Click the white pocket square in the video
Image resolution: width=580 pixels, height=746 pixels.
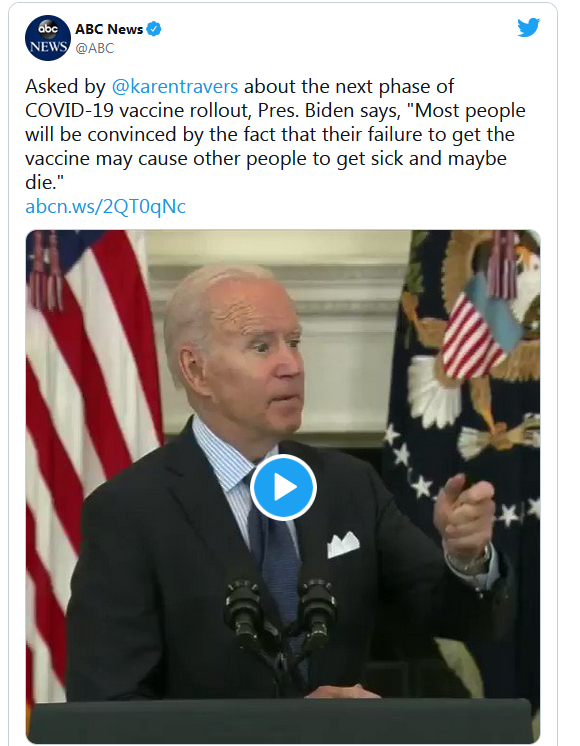(343, 544)
